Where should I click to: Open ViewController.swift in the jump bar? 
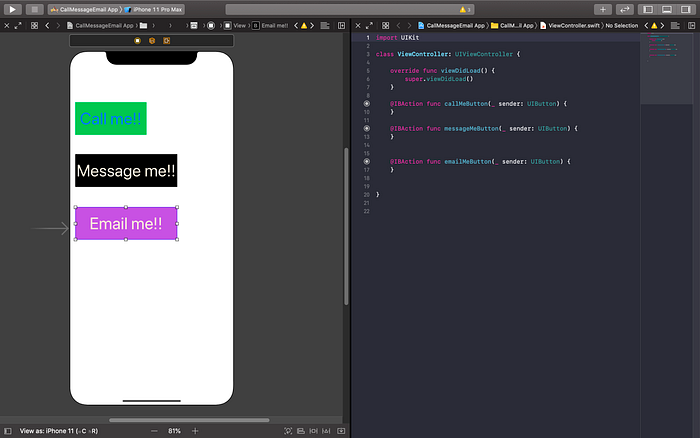(x=570, y=24)
